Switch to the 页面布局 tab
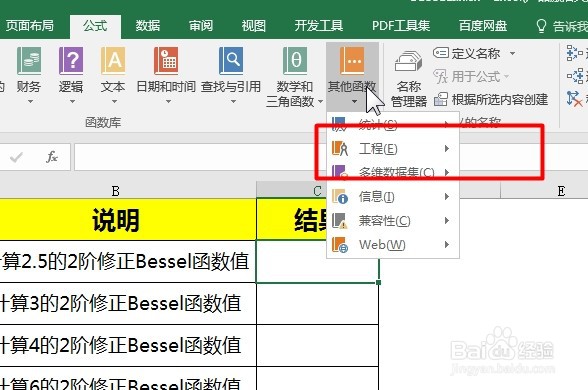Screen dimensions: 588x390 click(x=30, y=26)
